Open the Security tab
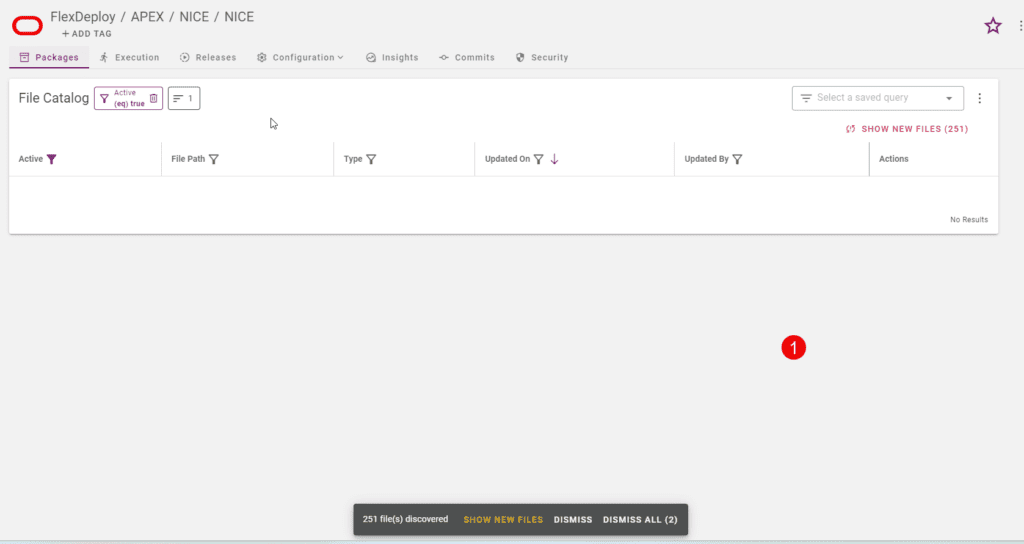 [x=542, y=57]
